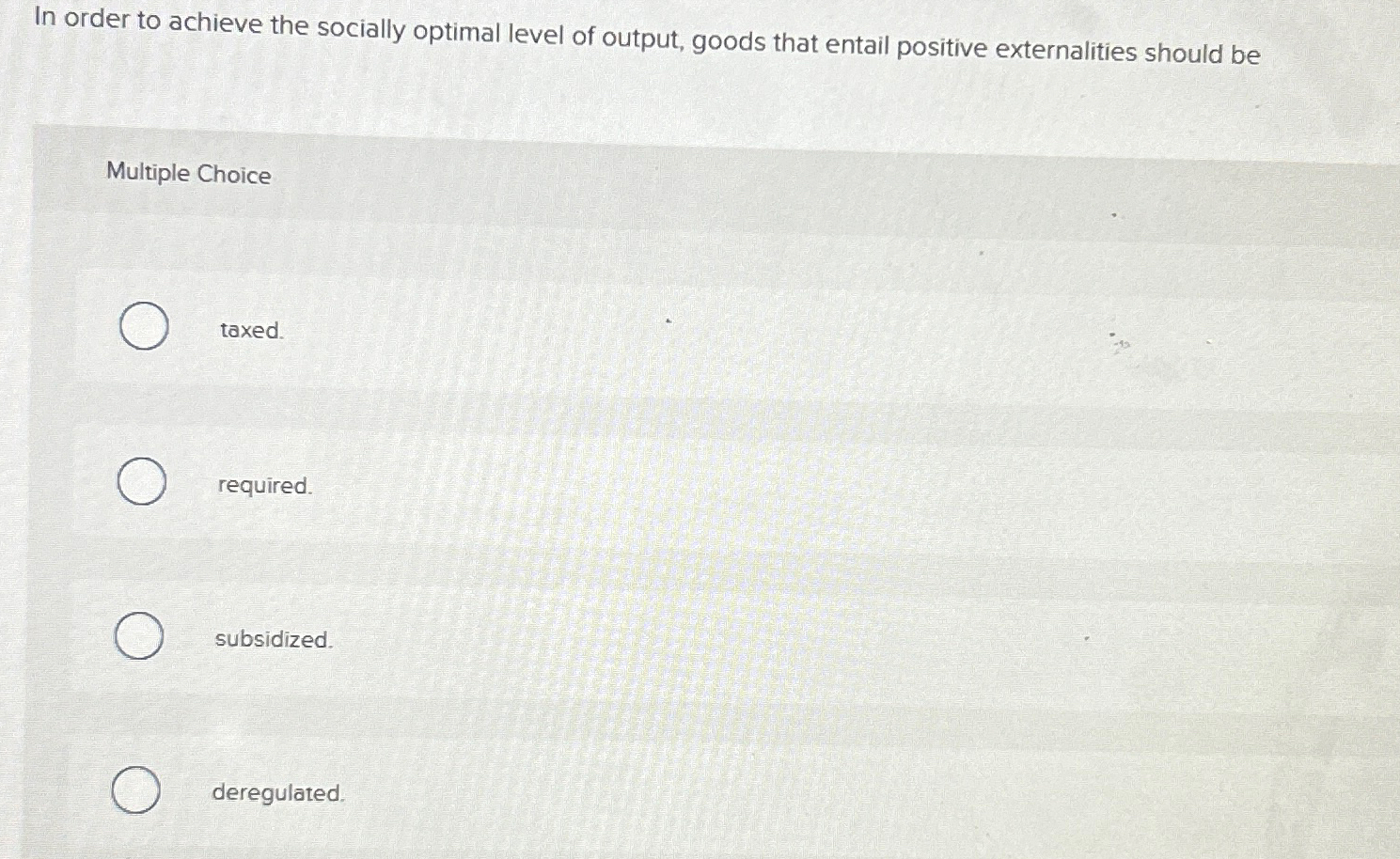Click the answer text "deregulated."
The image size is (1400, 859).
click(277, 793)
